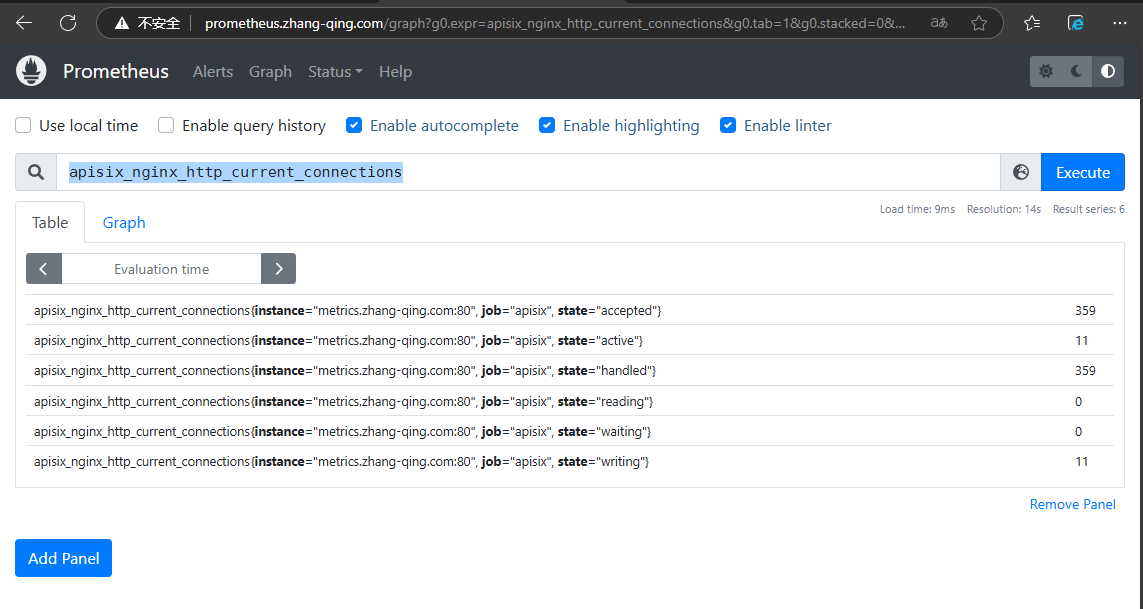
Task: Open the Help nav link
Action: coord(396,71)
